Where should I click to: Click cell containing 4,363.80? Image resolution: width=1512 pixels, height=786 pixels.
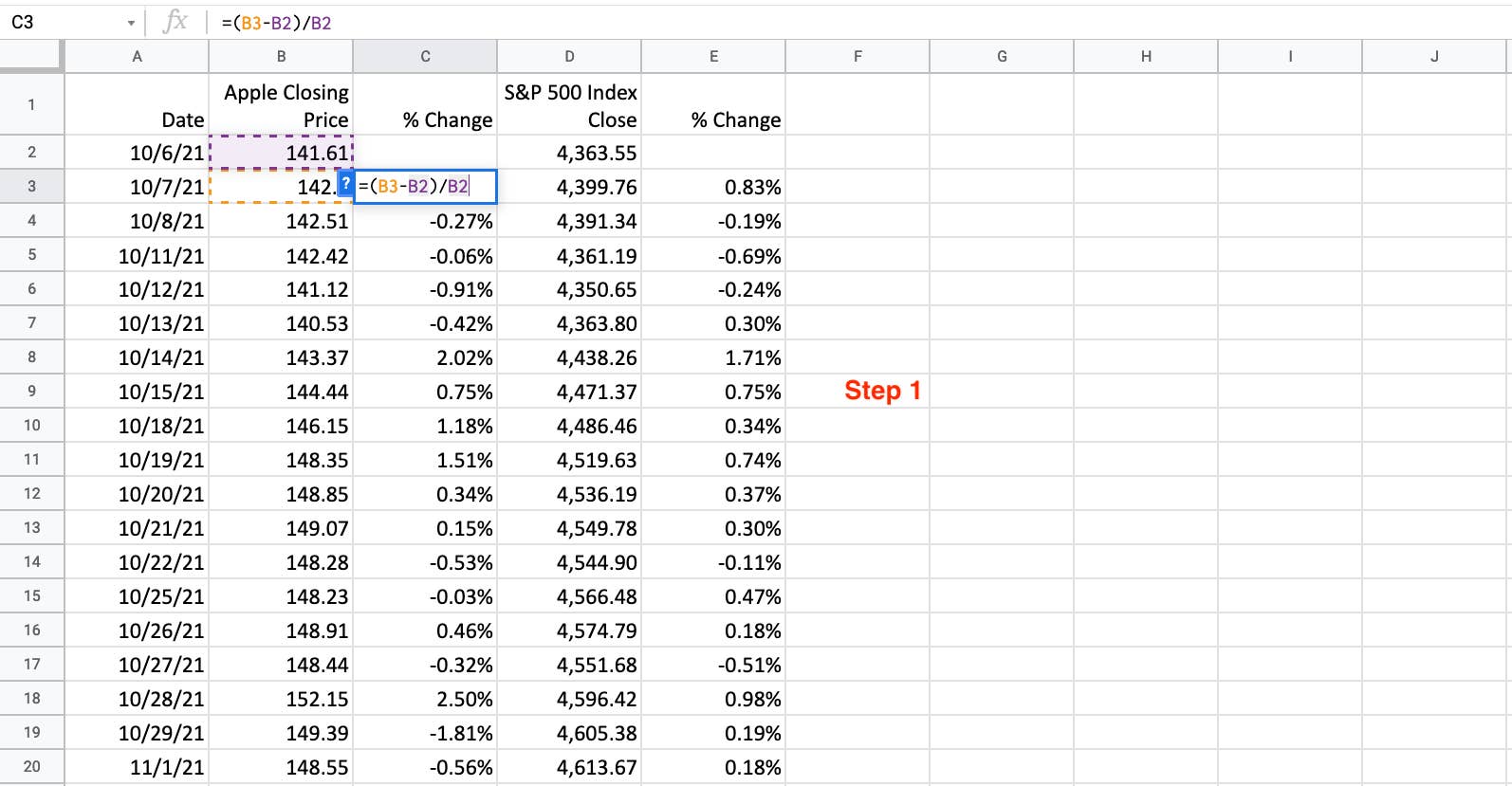click(x=569, y=323)
